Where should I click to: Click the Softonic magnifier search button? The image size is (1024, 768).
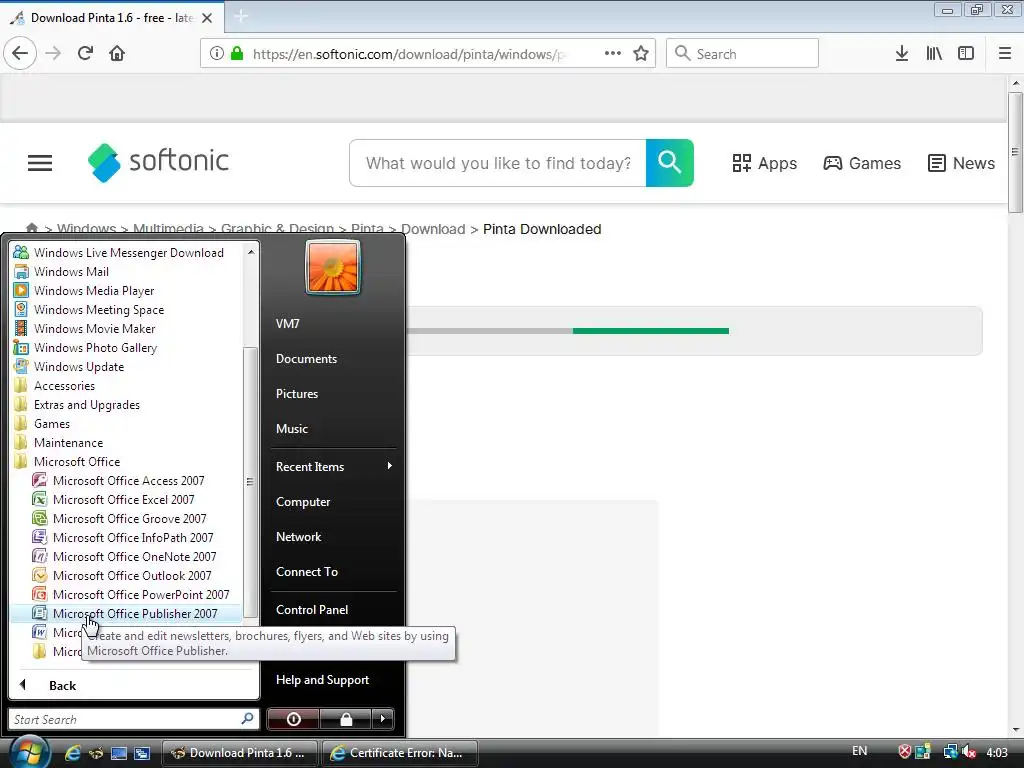tap(669, 163)
